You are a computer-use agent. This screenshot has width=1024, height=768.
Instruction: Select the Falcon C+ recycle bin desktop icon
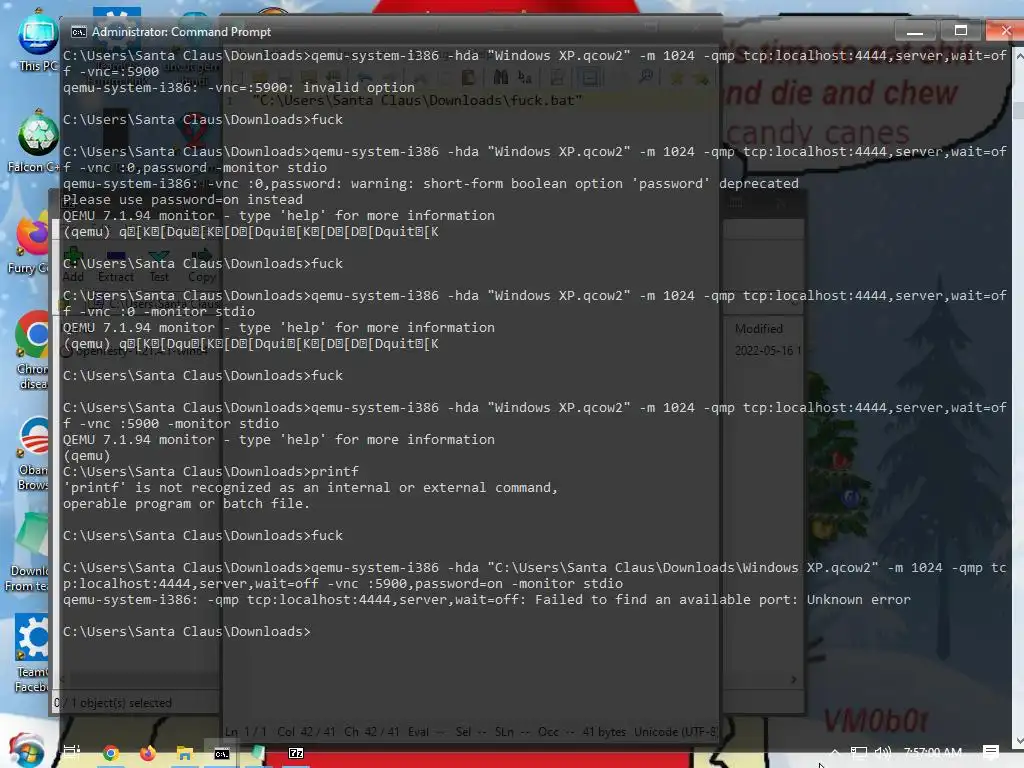(x=38, y=134)
